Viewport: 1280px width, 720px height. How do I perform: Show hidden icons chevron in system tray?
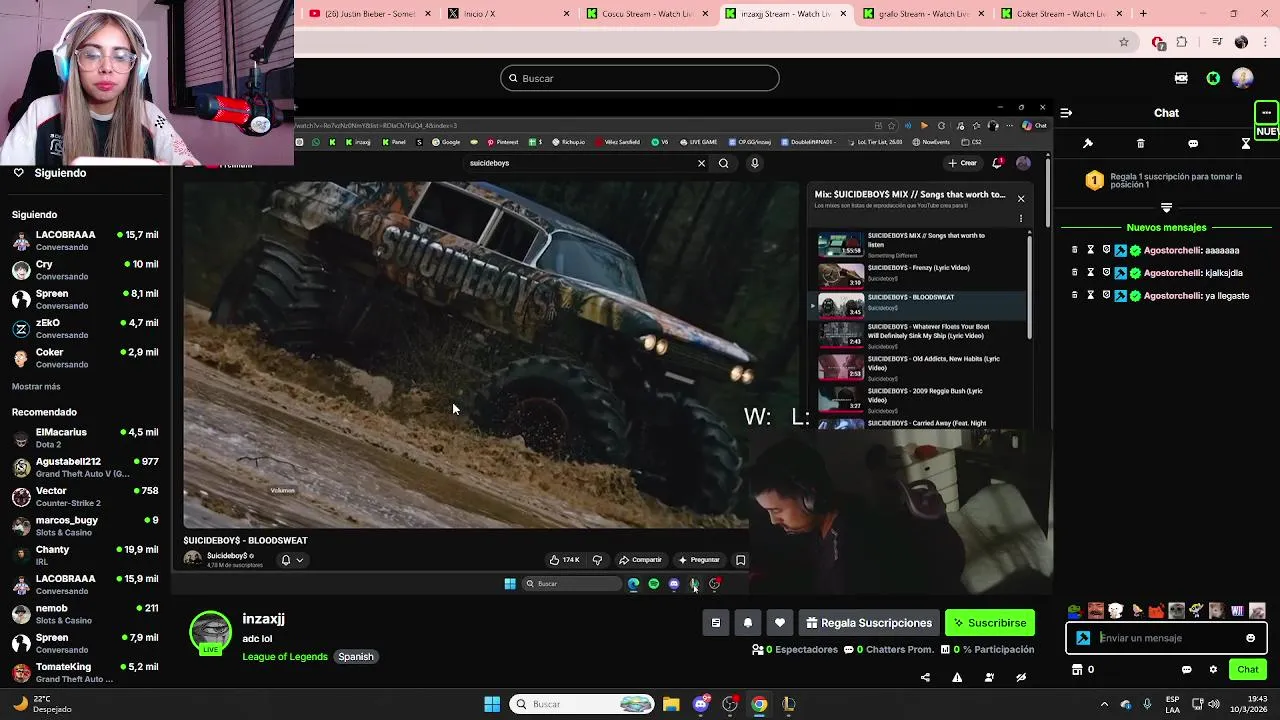pyautogui.click(x=1104, y=704)
